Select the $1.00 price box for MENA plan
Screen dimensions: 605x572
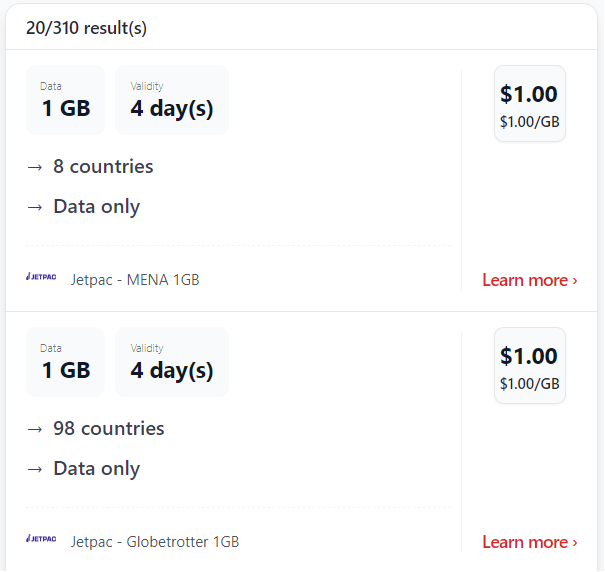(x=530, y=103)
